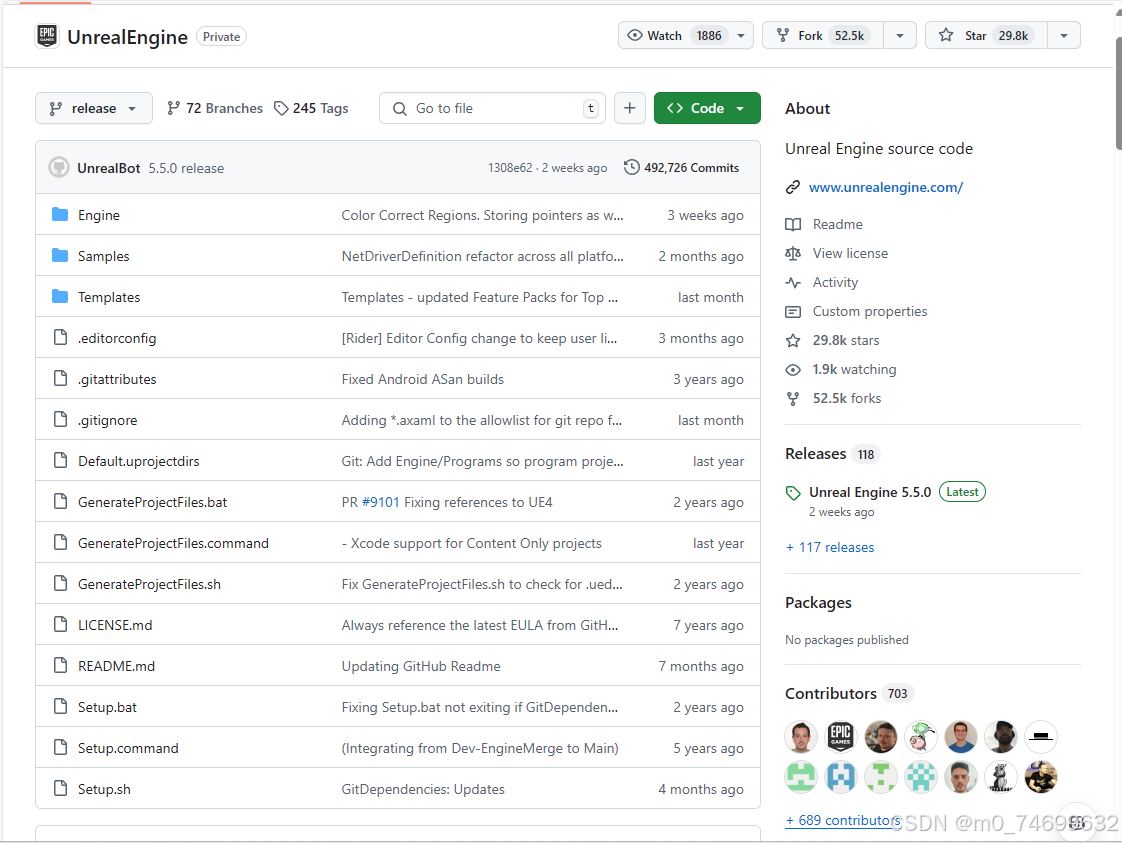The width and height of the screenshot is (1122, 843).
Task: Click the release tag icon near Unreal Engine 5.5.0
Action: point(793,492)
